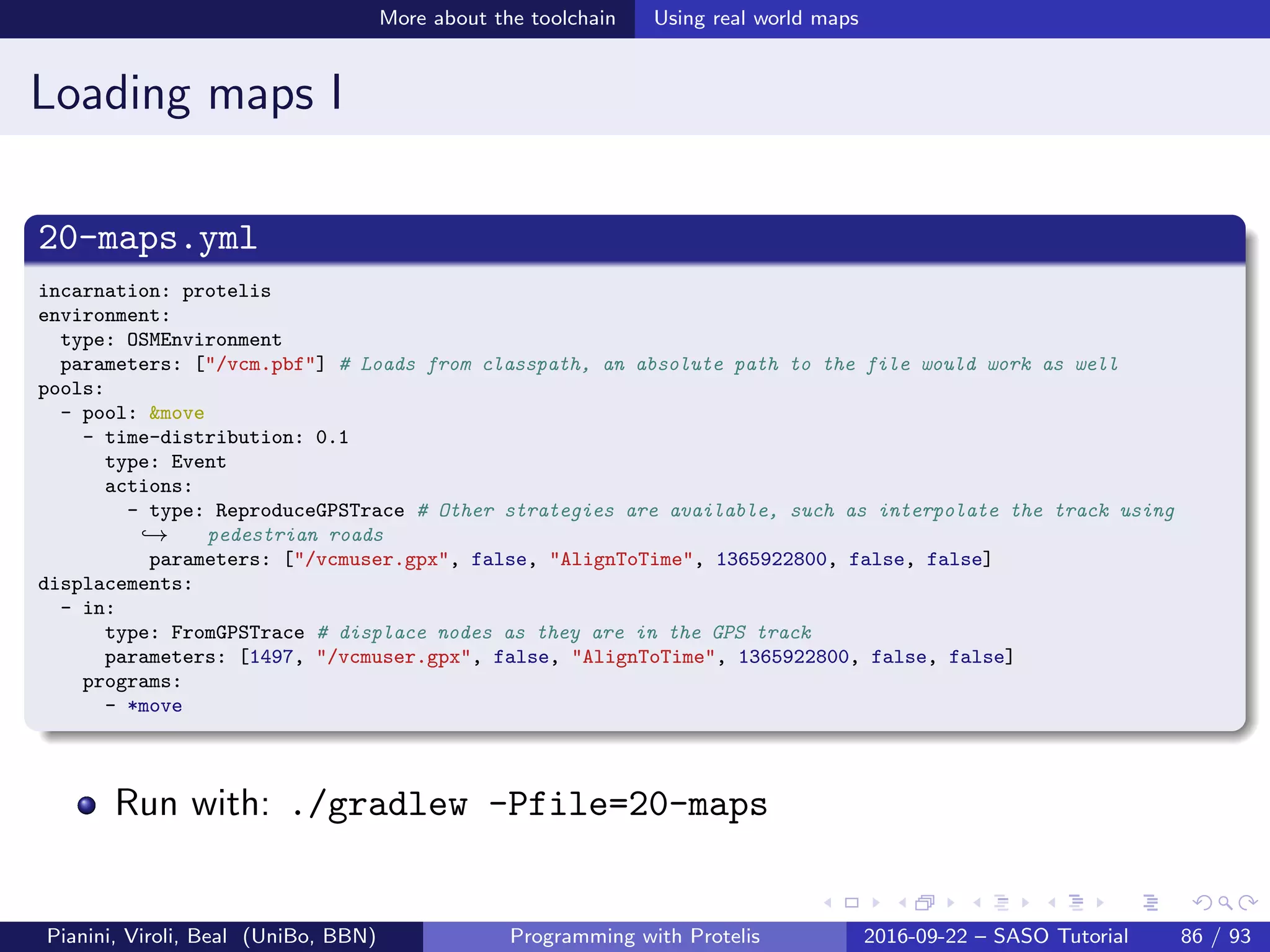Click 'incarnation: protelis' line
The height and width of the screenshot is (952, 1270).
(x=154, y=291)
